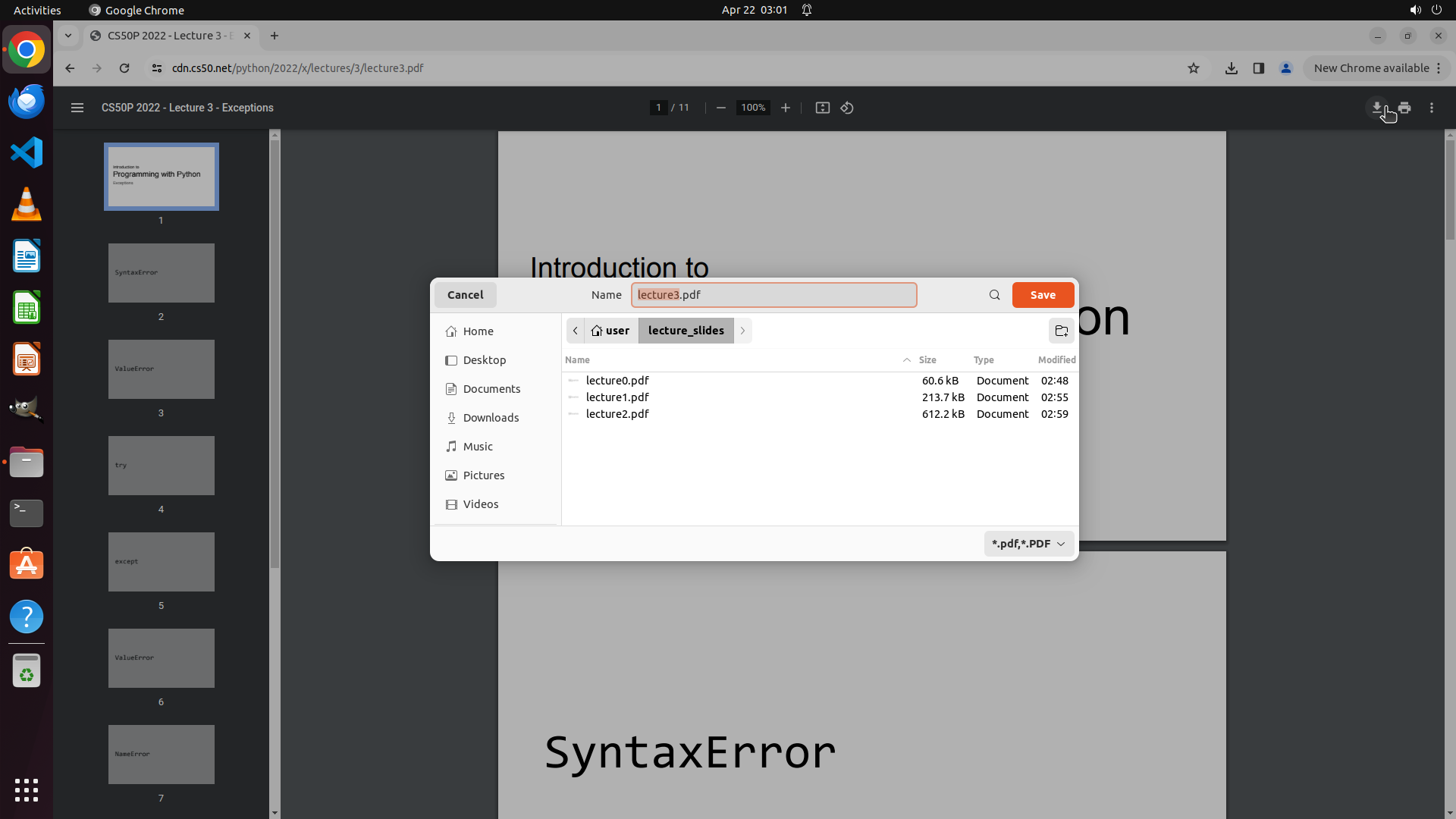Go to Documents folder in sidebar

[491, 389]
